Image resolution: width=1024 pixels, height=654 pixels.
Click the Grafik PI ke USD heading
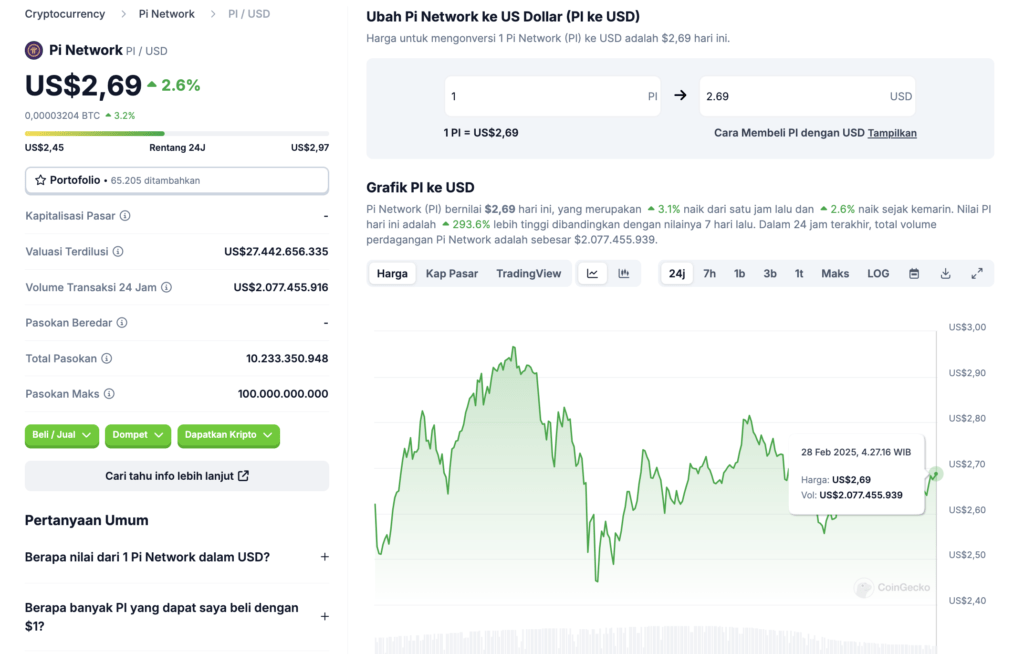tap(420, 188)
